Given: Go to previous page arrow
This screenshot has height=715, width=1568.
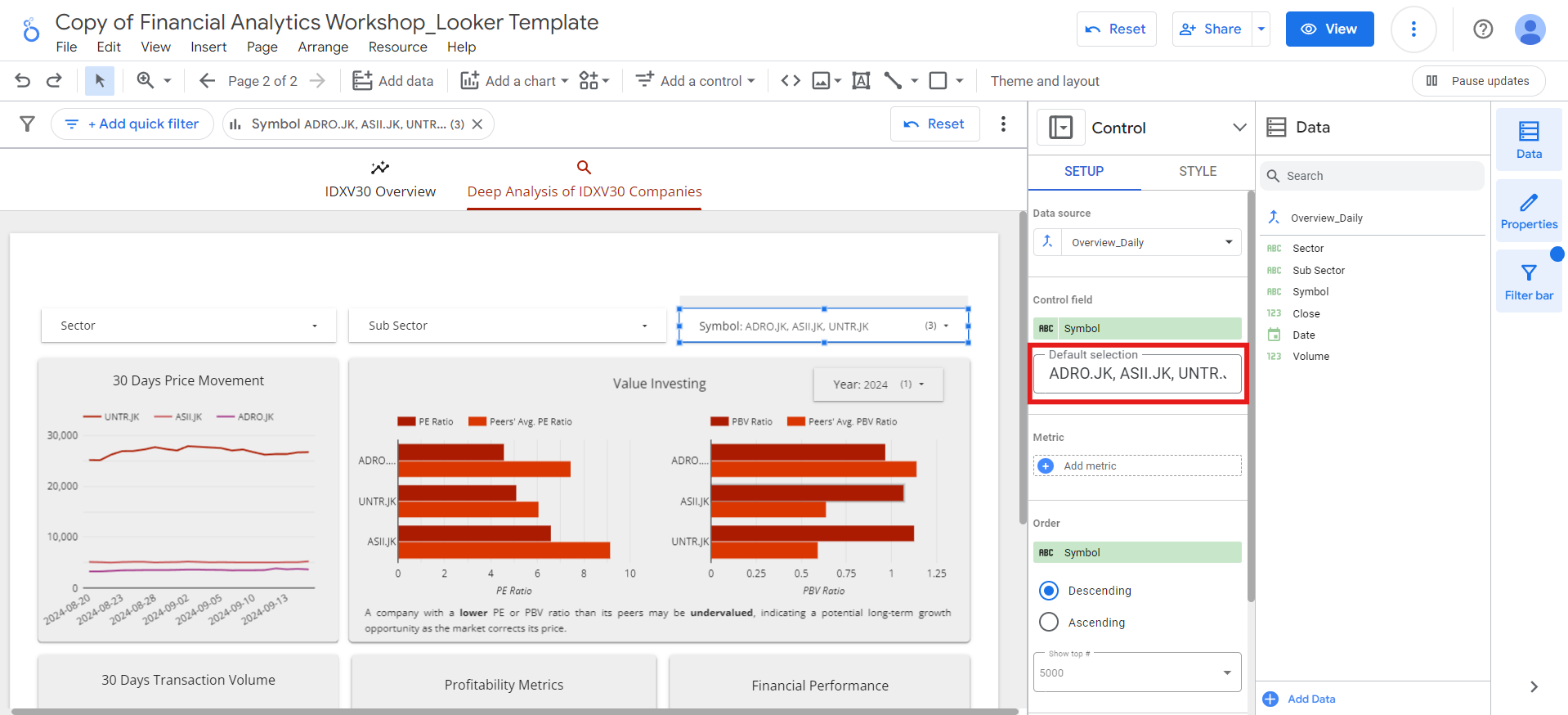Looking at the screenshot, I should tap(207, 80).
